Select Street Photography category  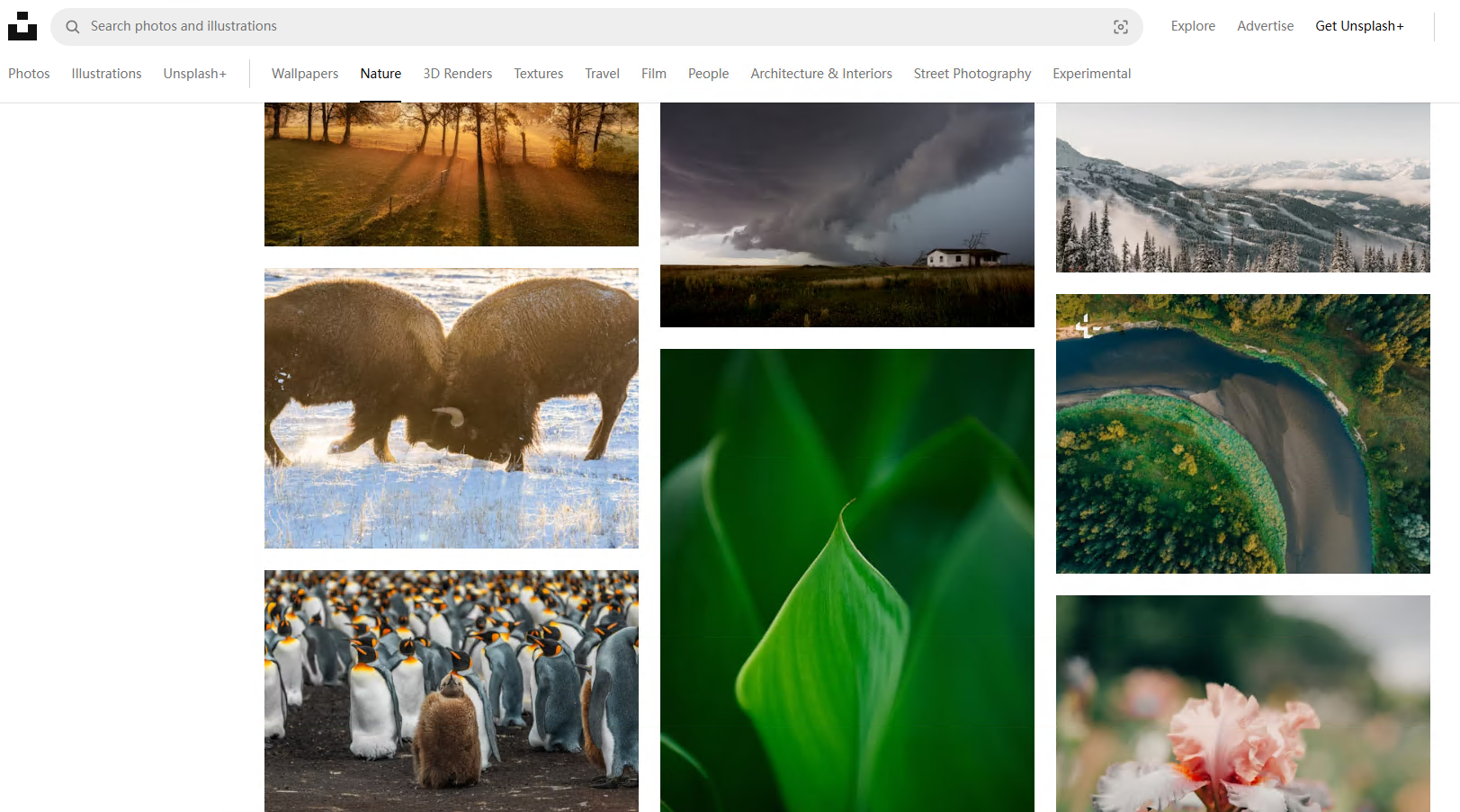972,74
